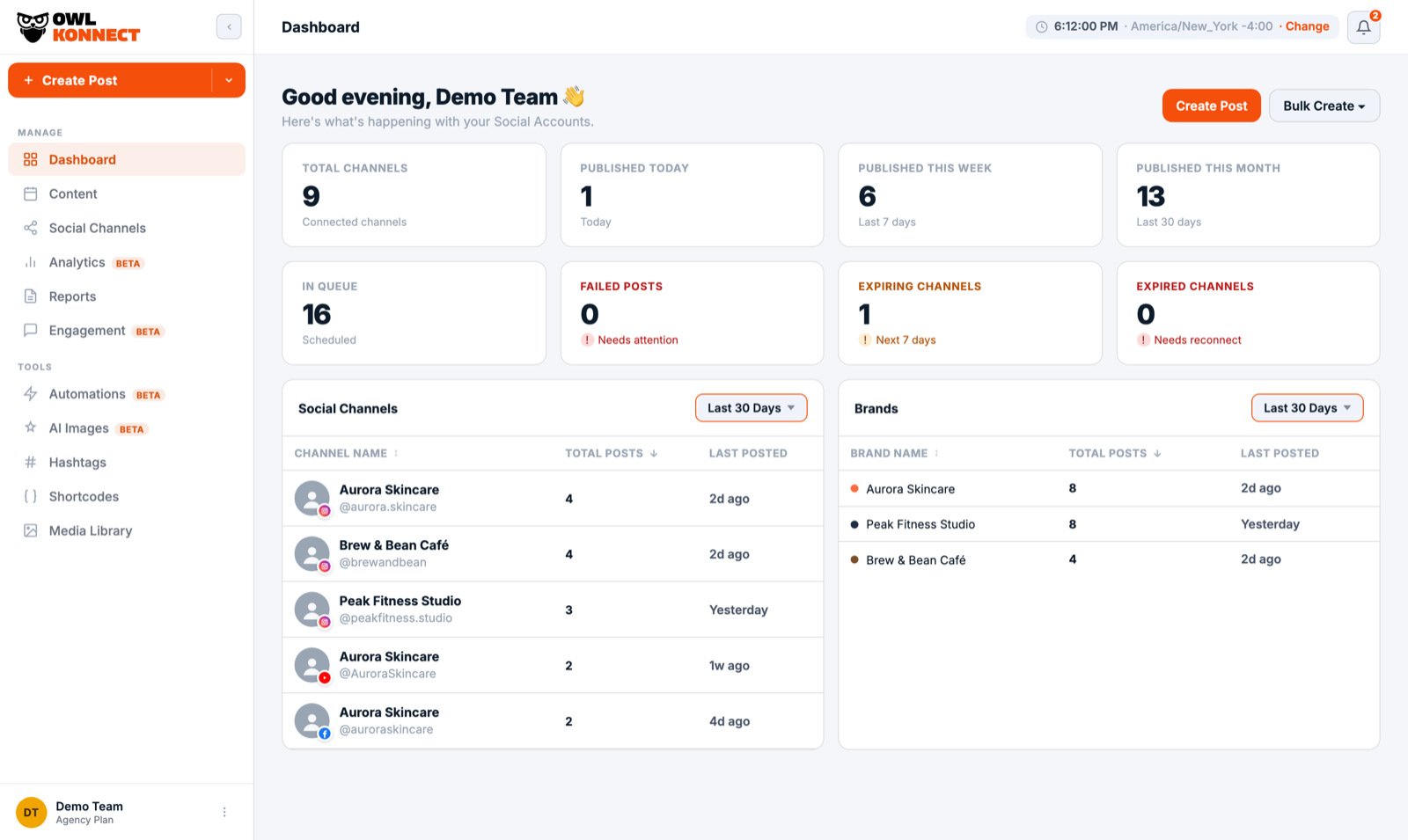
Task: Click the Engagement chat bubble icon
Action: pos(31,331)
